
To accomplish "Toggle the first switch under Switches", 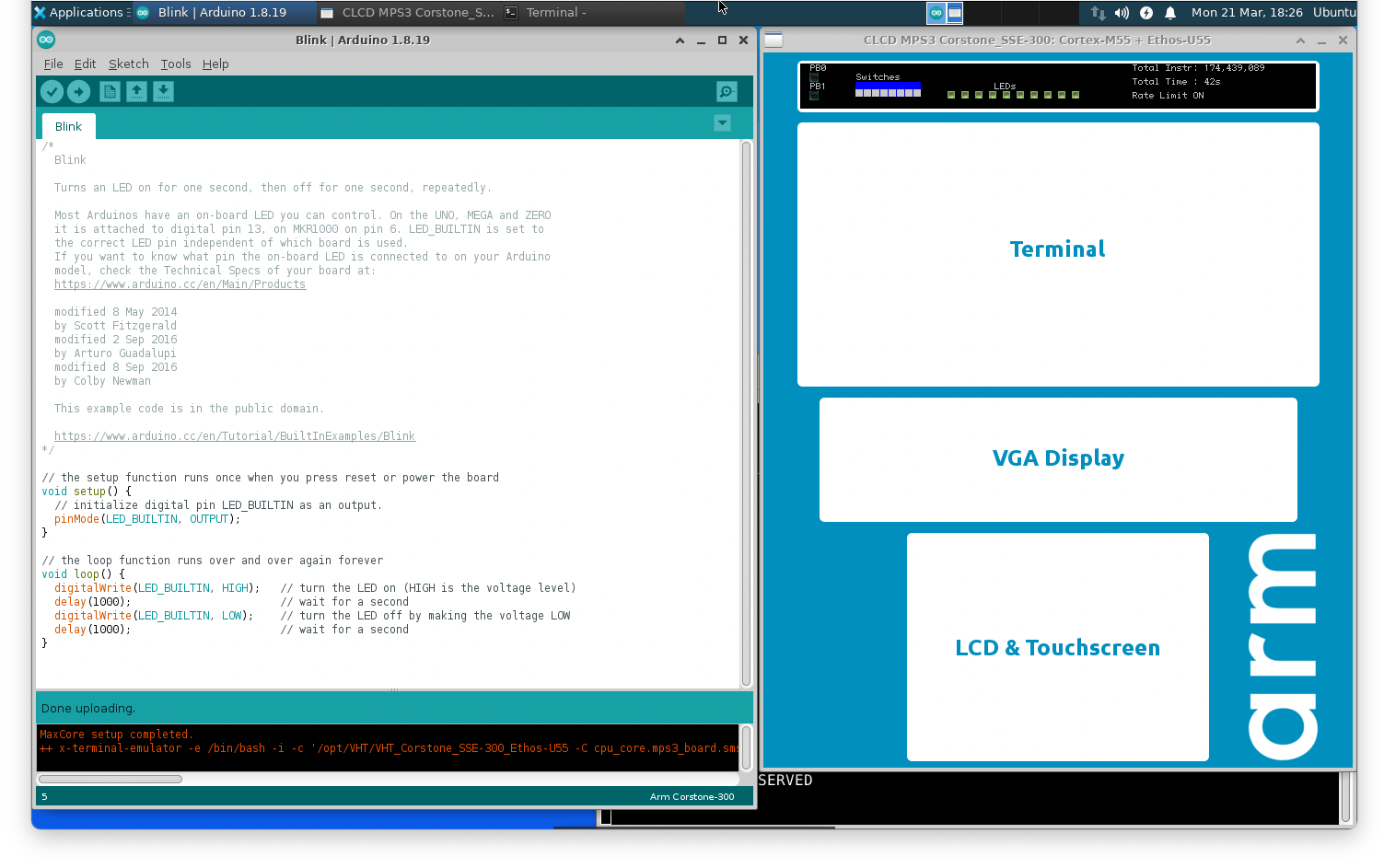I will pos(859,93).
